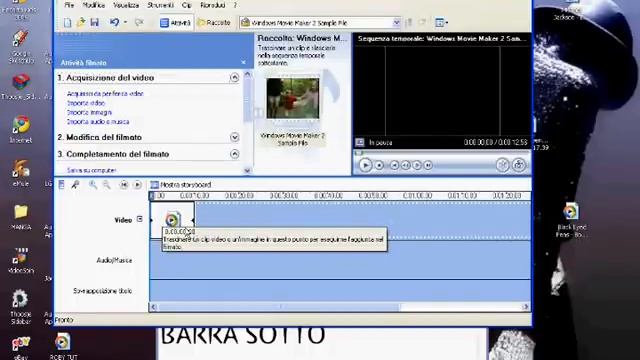The image size is (640, 360).
Task: Click the Undo arrow icon
Action: coord(114,22)
